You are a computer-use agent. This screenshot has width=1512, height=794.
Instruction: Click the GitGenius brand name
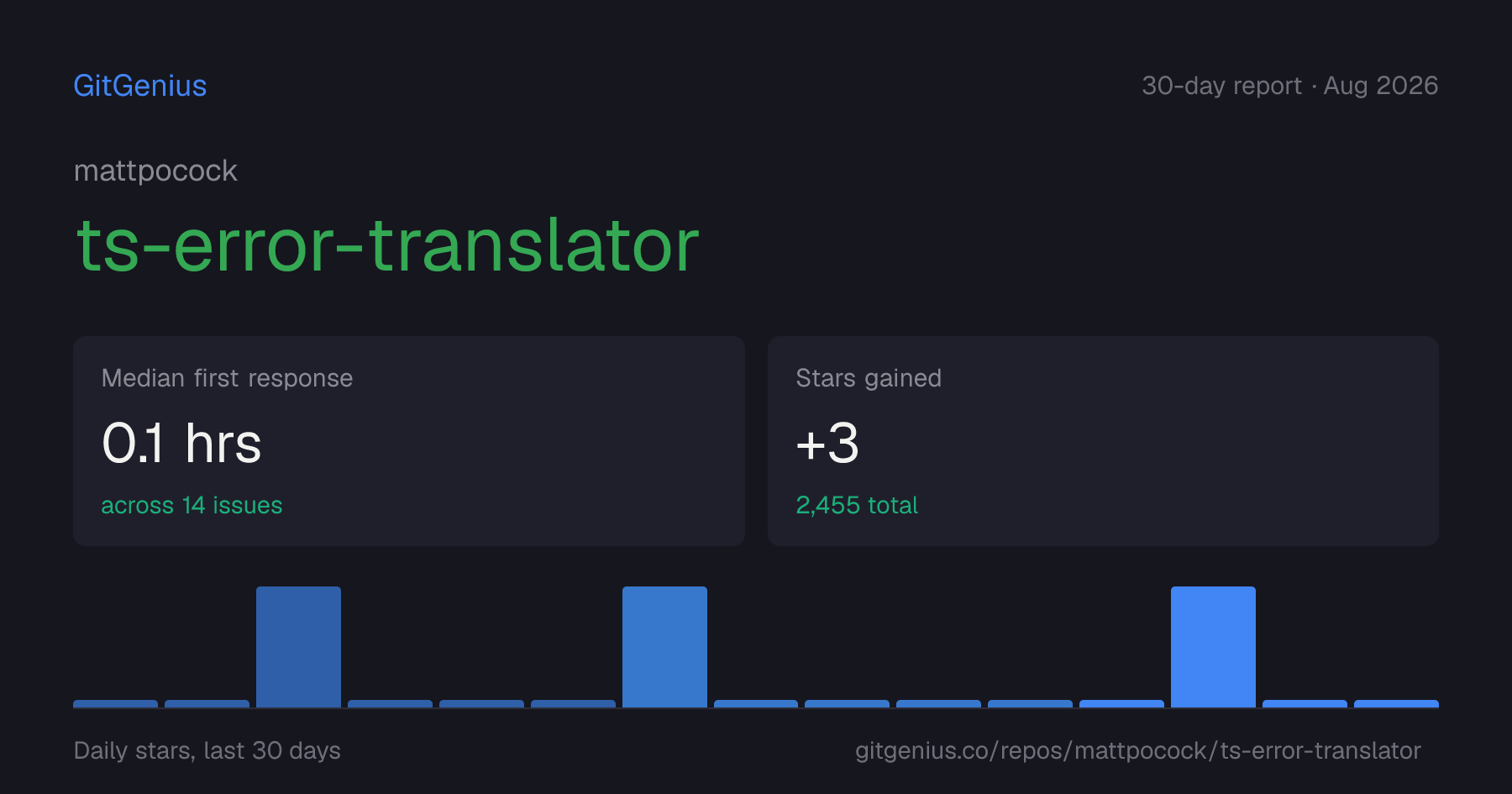(x=140, y=86)
